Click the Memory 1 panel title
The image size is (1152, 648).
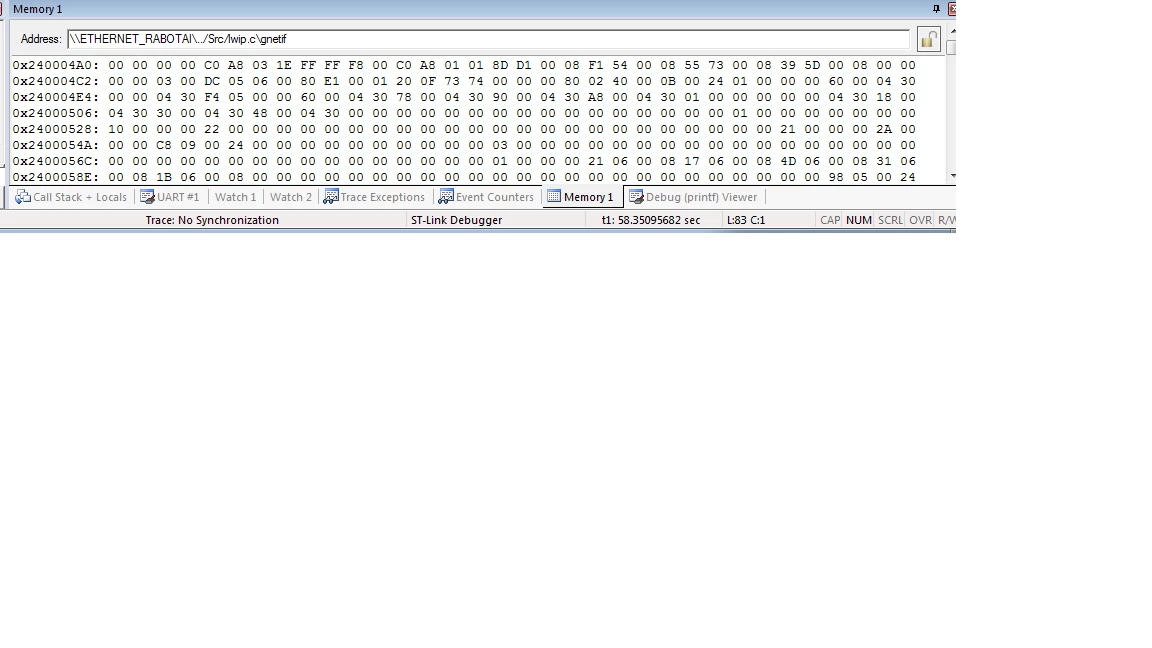point(37,10)
